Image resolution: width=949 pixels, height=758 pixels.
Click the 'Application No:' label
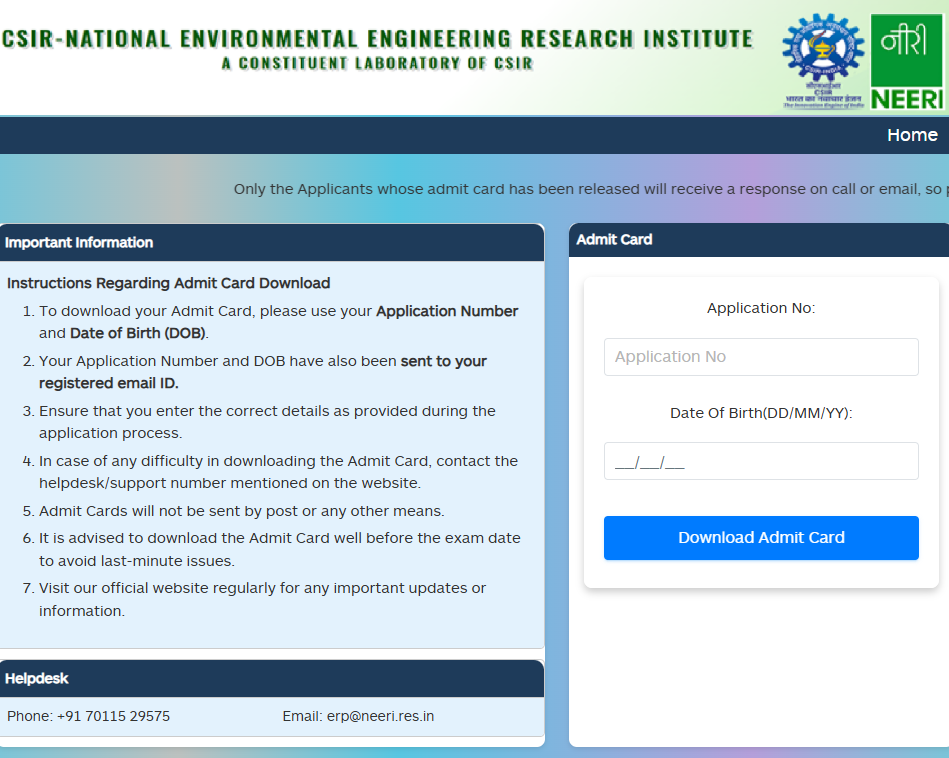(x=760, y=308)
